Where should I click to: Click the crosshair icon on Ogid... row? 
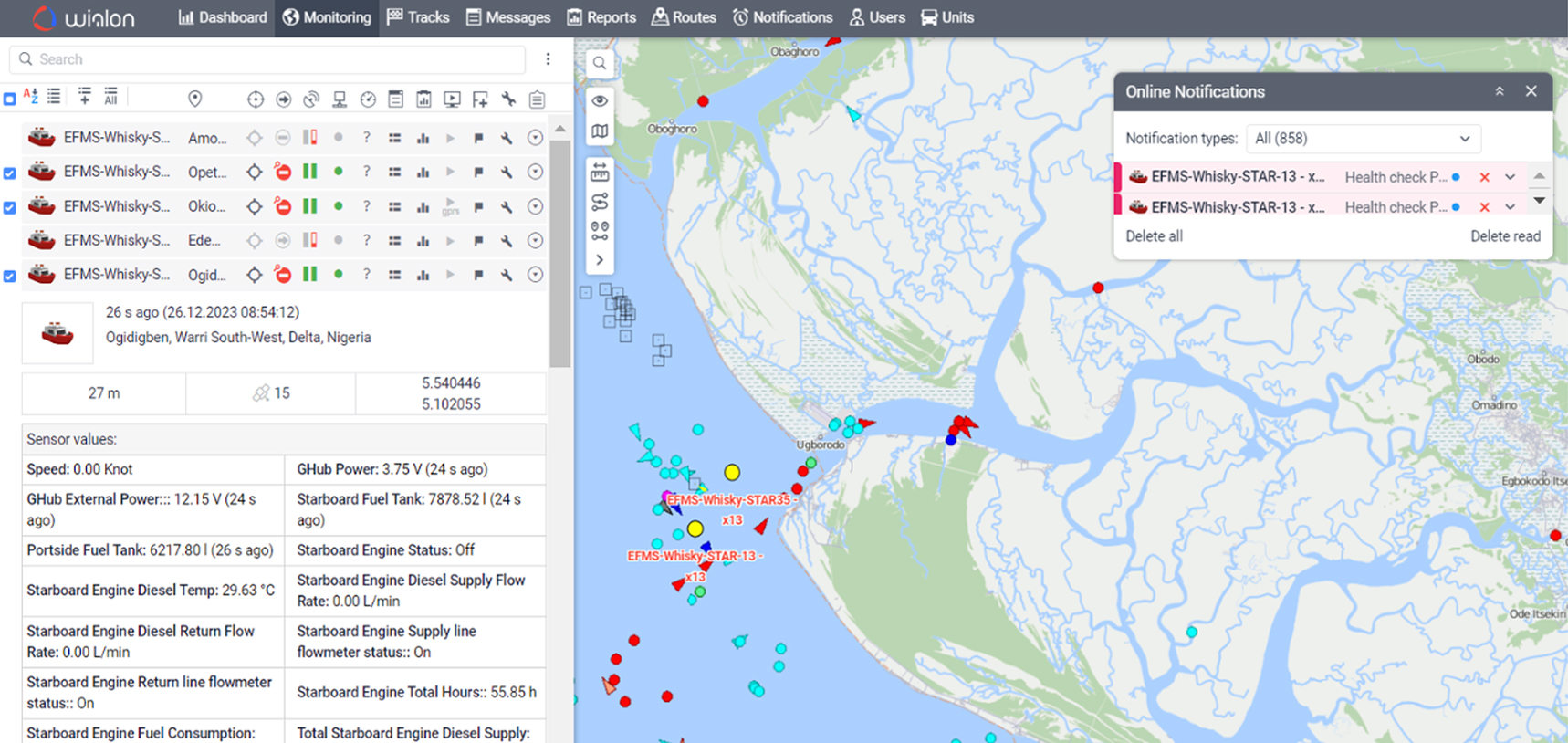coord(255,275)
